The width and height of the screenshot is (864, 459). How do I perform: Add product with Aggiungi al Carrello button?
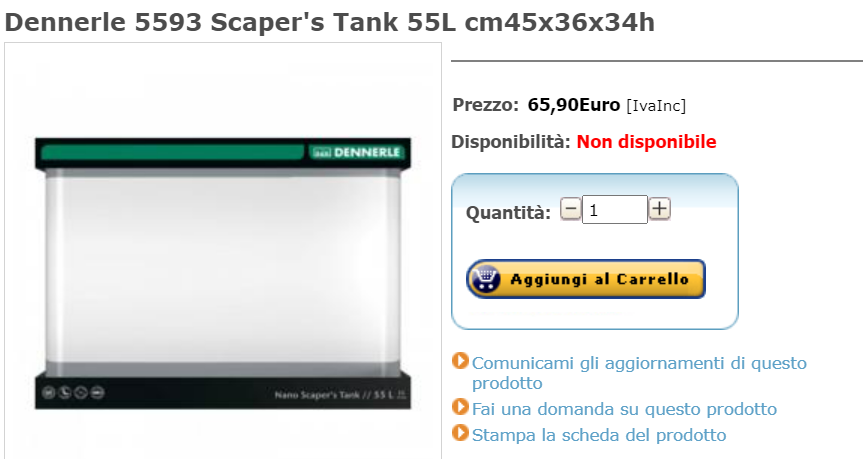click(586, 279)
